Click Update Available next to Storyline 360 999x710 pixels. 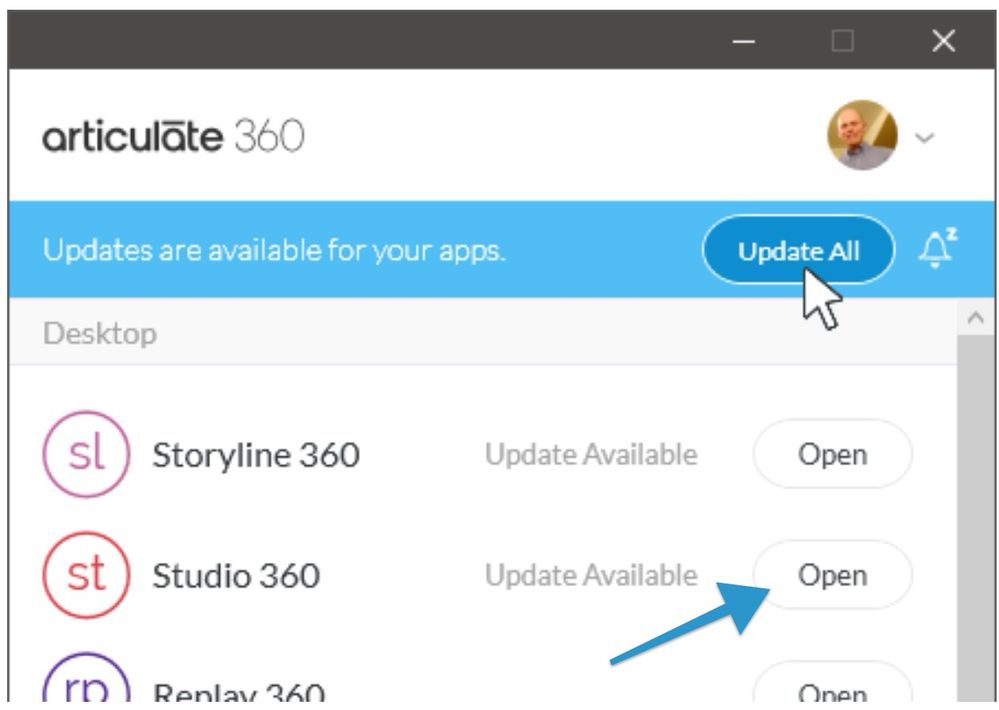coord(591,454)
